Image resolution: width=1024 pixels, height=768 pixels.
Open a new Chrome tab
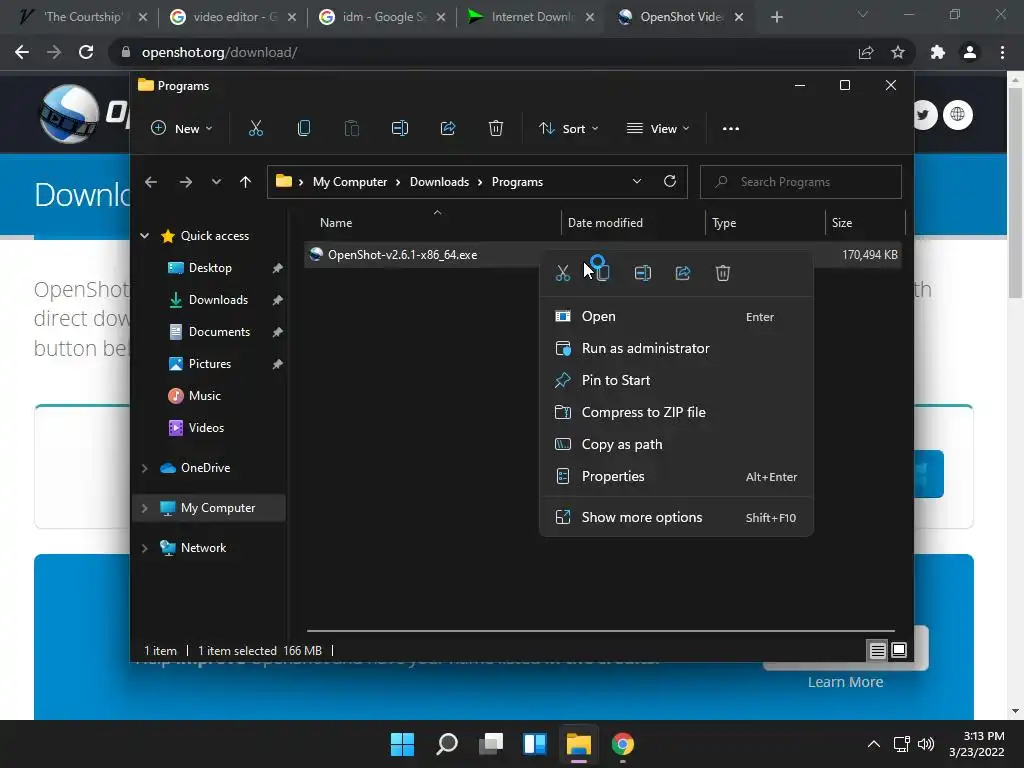pyautogui.click(x=776, y=17)
